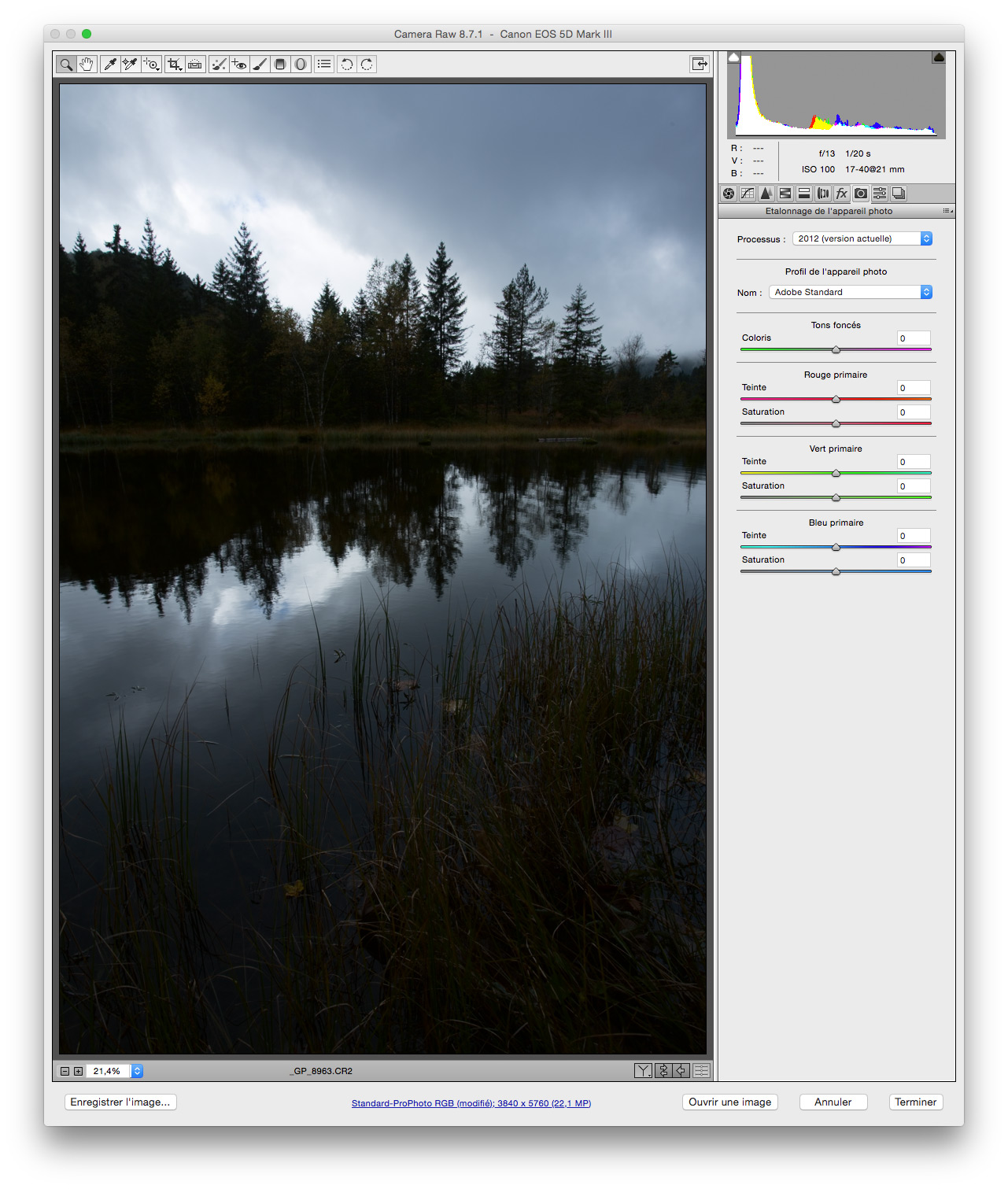Rotate image 90° clockwise
The height and width of the screenshot is (1189, 1008).
pos(367,65)
